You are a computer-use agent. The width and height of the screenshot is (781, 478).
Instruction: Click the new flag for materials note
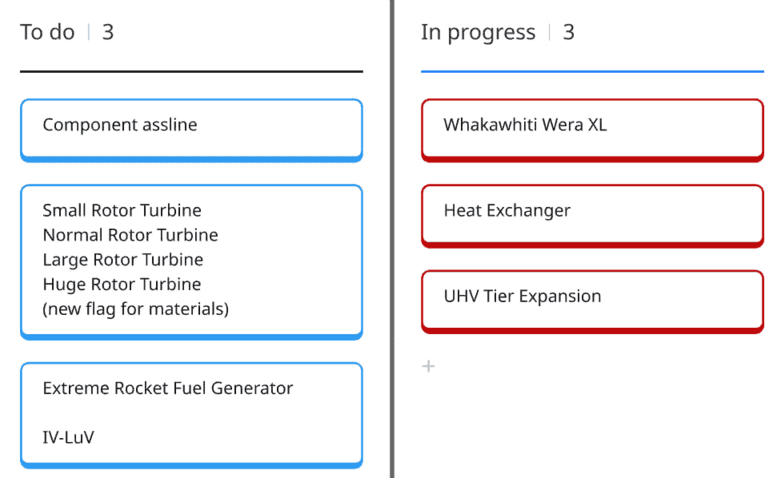point(136,309)
